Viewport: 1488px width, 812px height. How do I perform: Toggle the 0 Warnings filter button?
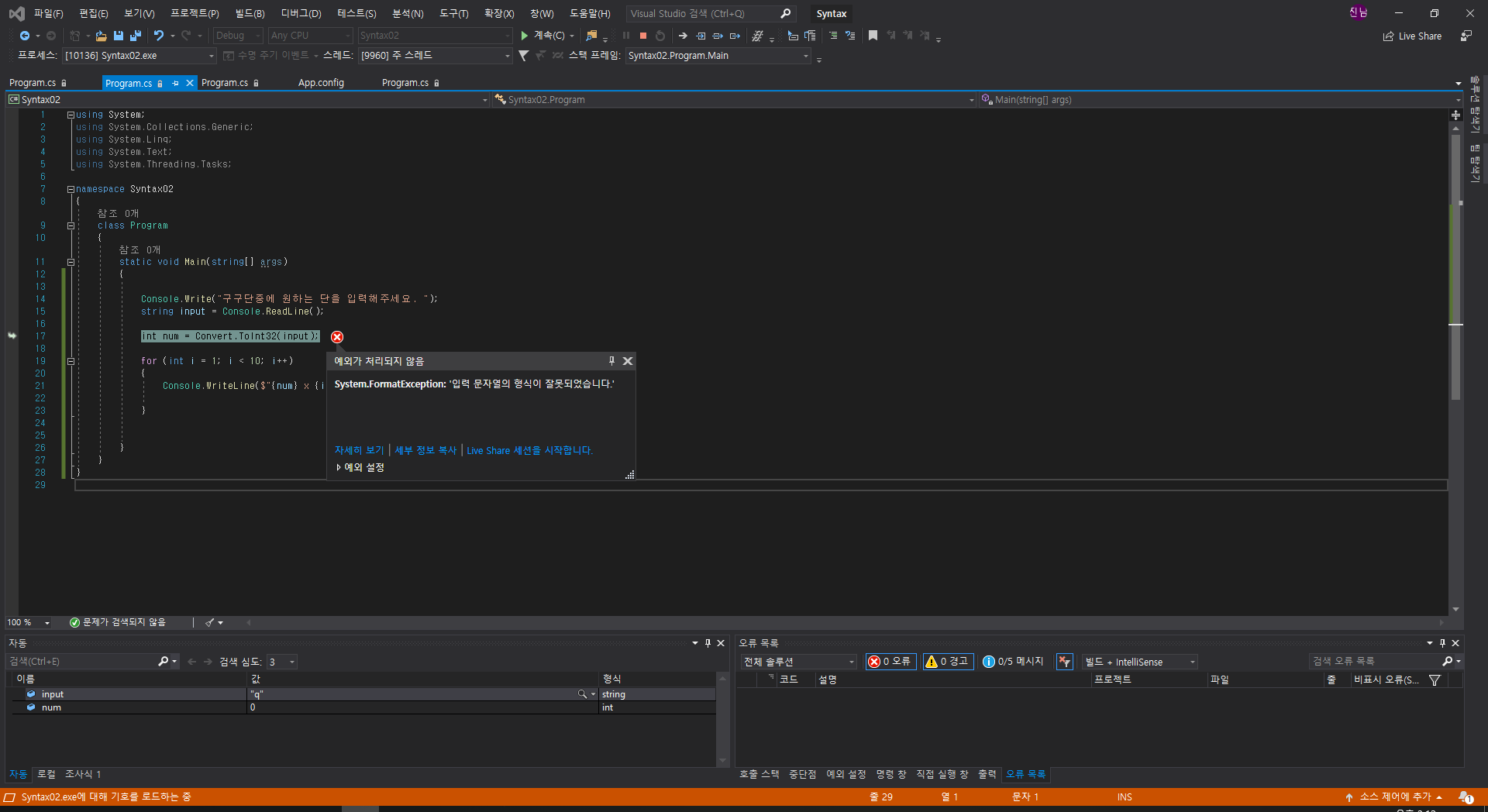pyautogui.click(x=948, y=662)
